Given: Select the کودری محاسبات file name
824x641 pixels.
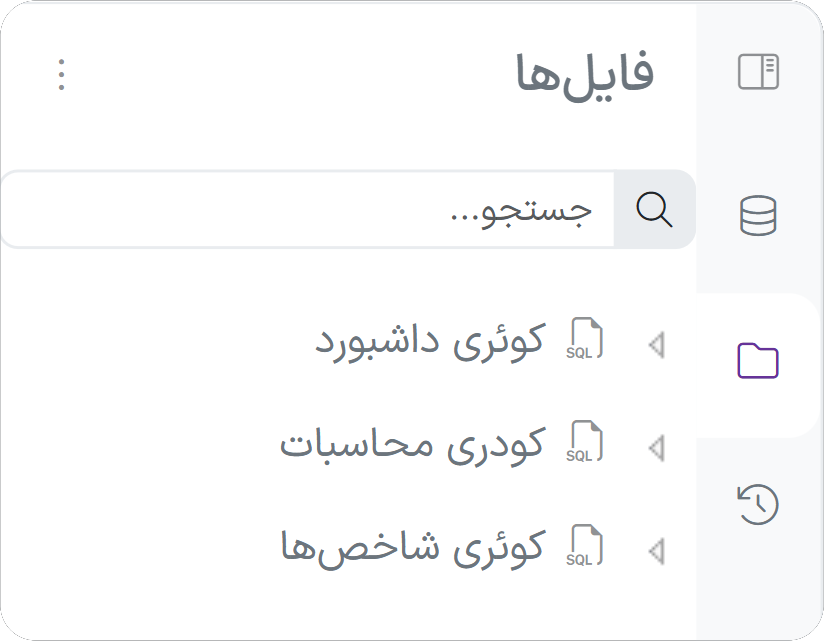Looking at the screenshot, I should 412,445.
